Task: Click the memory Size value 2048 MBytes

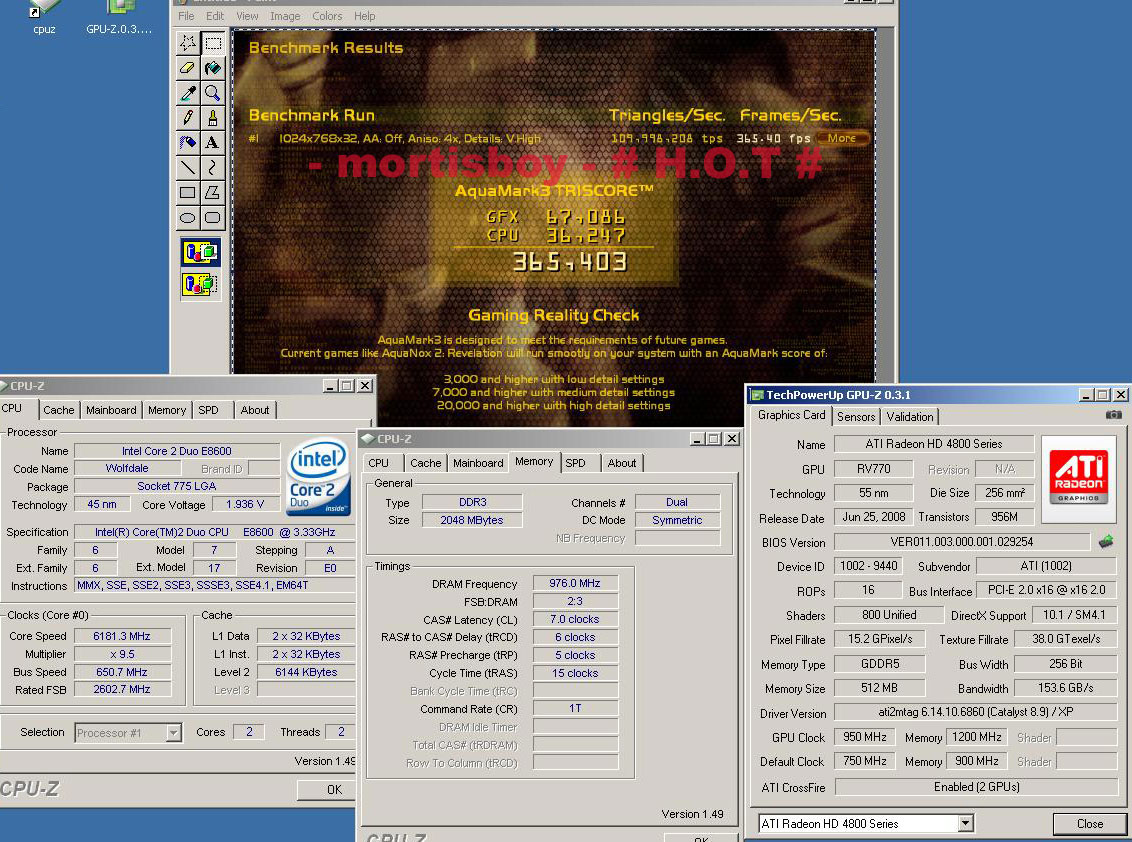Action: click(x=472, y=520)
